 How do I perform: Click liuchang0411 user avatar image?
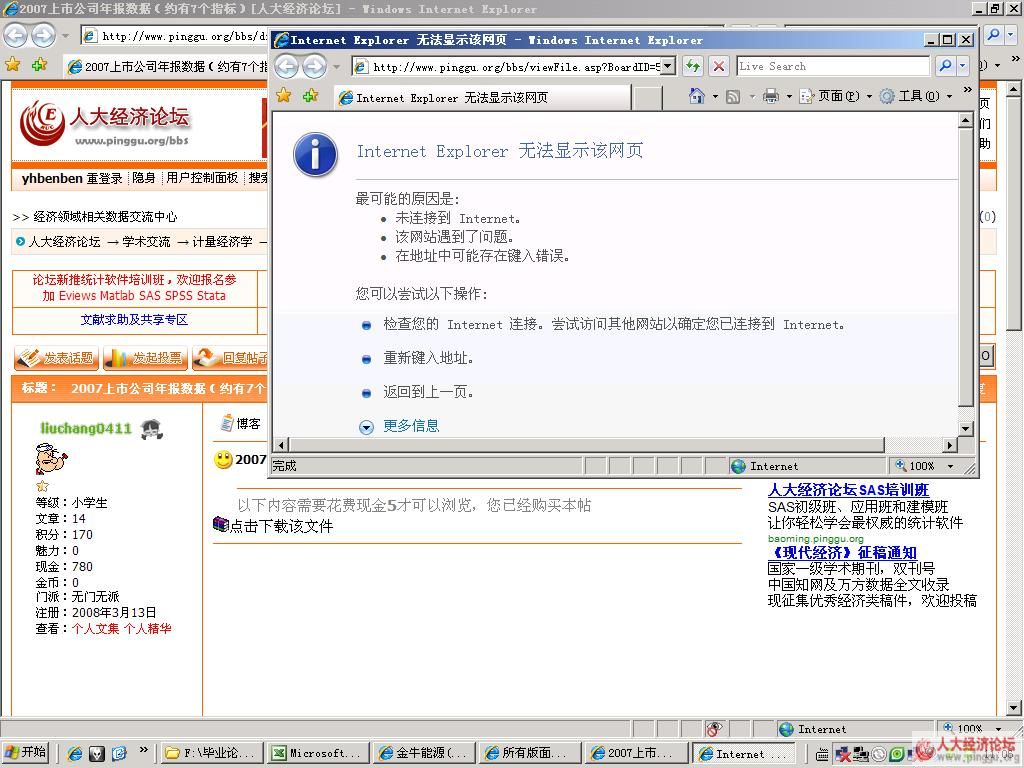coord(51,459)
